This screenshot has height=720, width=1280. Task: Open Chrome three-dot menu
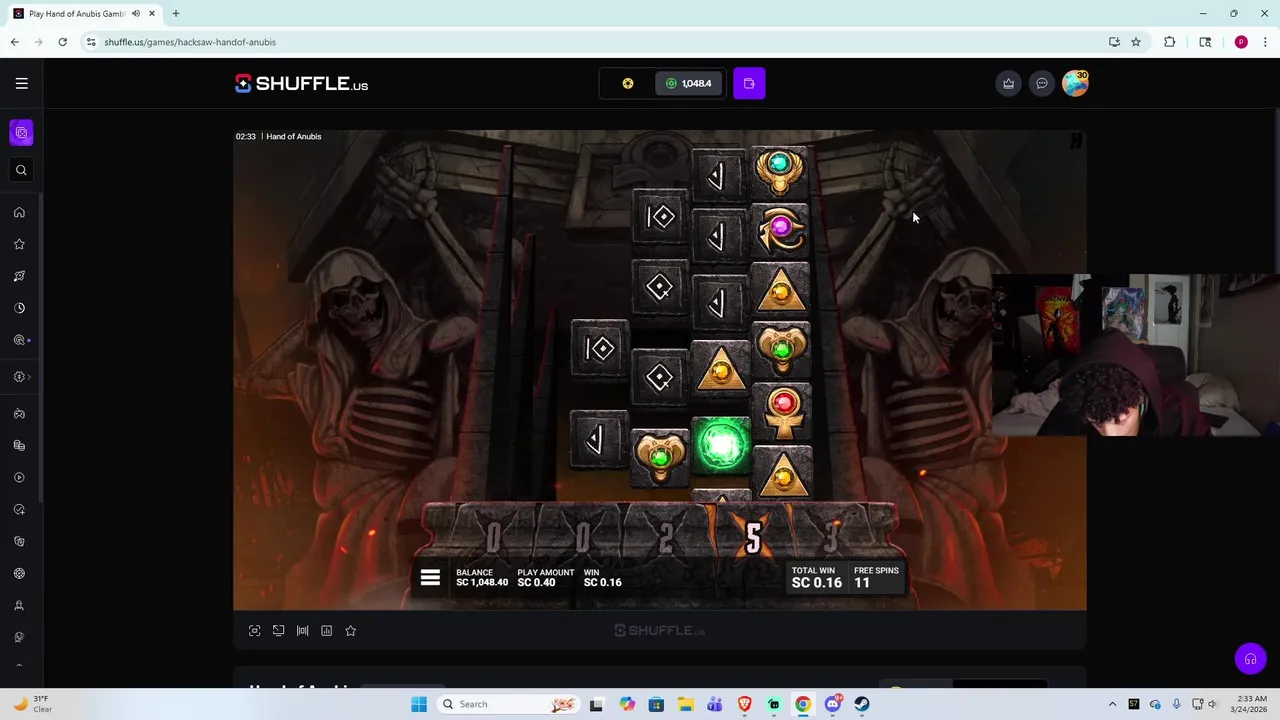tap(1266, 42)
